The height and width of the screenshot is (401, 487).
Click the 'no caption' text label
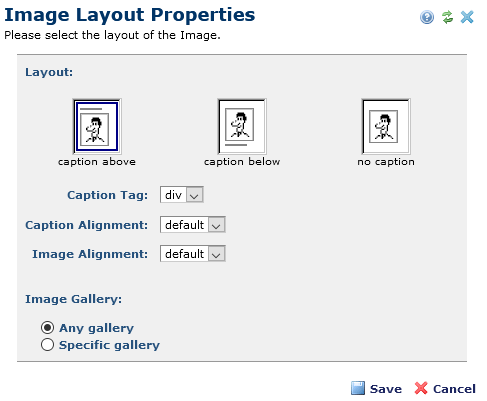386,162
